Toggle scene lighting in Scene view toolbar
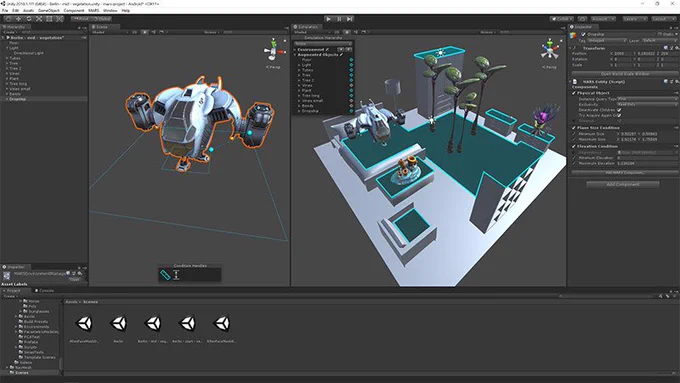 click(x=145, y=32)
